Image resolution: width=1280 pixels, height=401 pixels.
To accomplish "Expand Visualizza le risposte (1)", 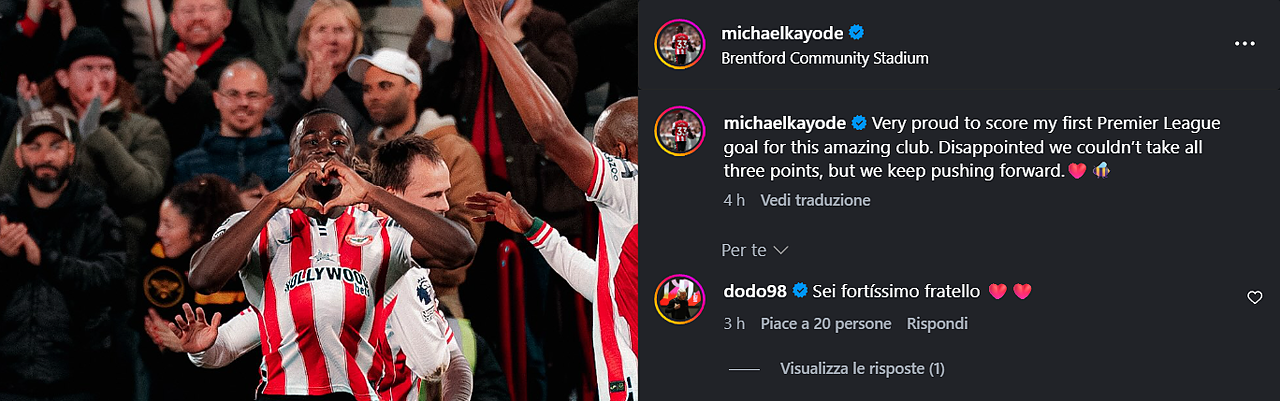I will 862,369.
